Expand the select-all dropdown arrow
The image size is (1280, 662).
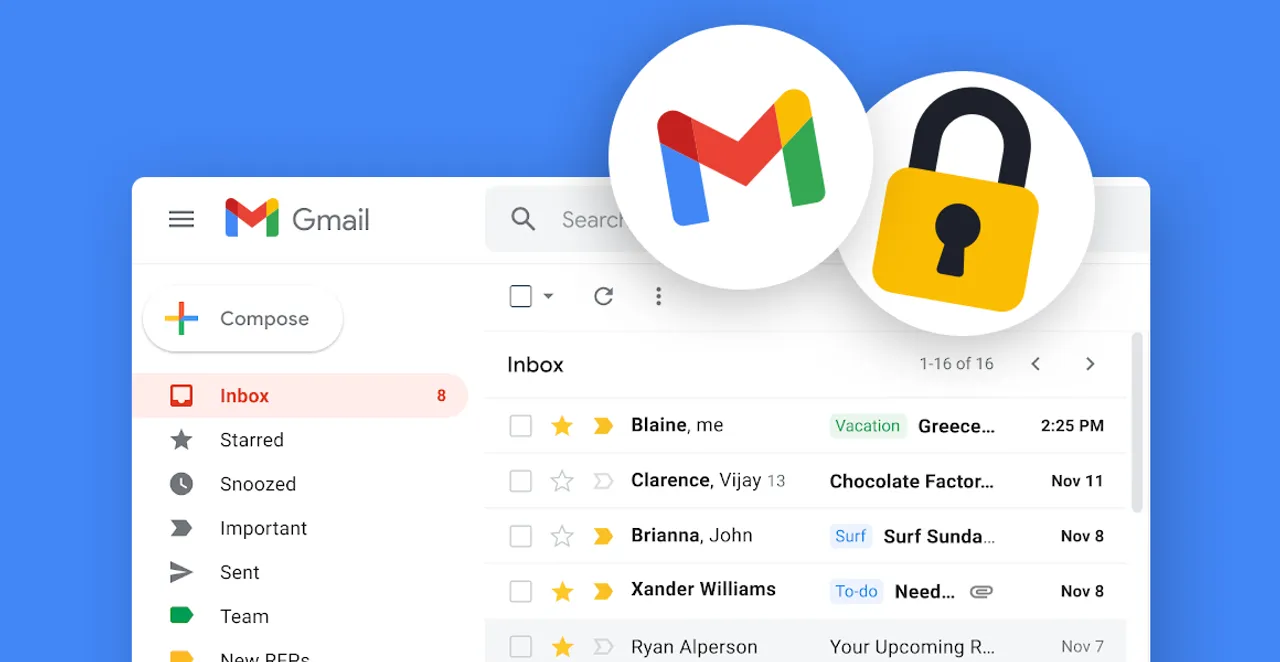[548, 296]
